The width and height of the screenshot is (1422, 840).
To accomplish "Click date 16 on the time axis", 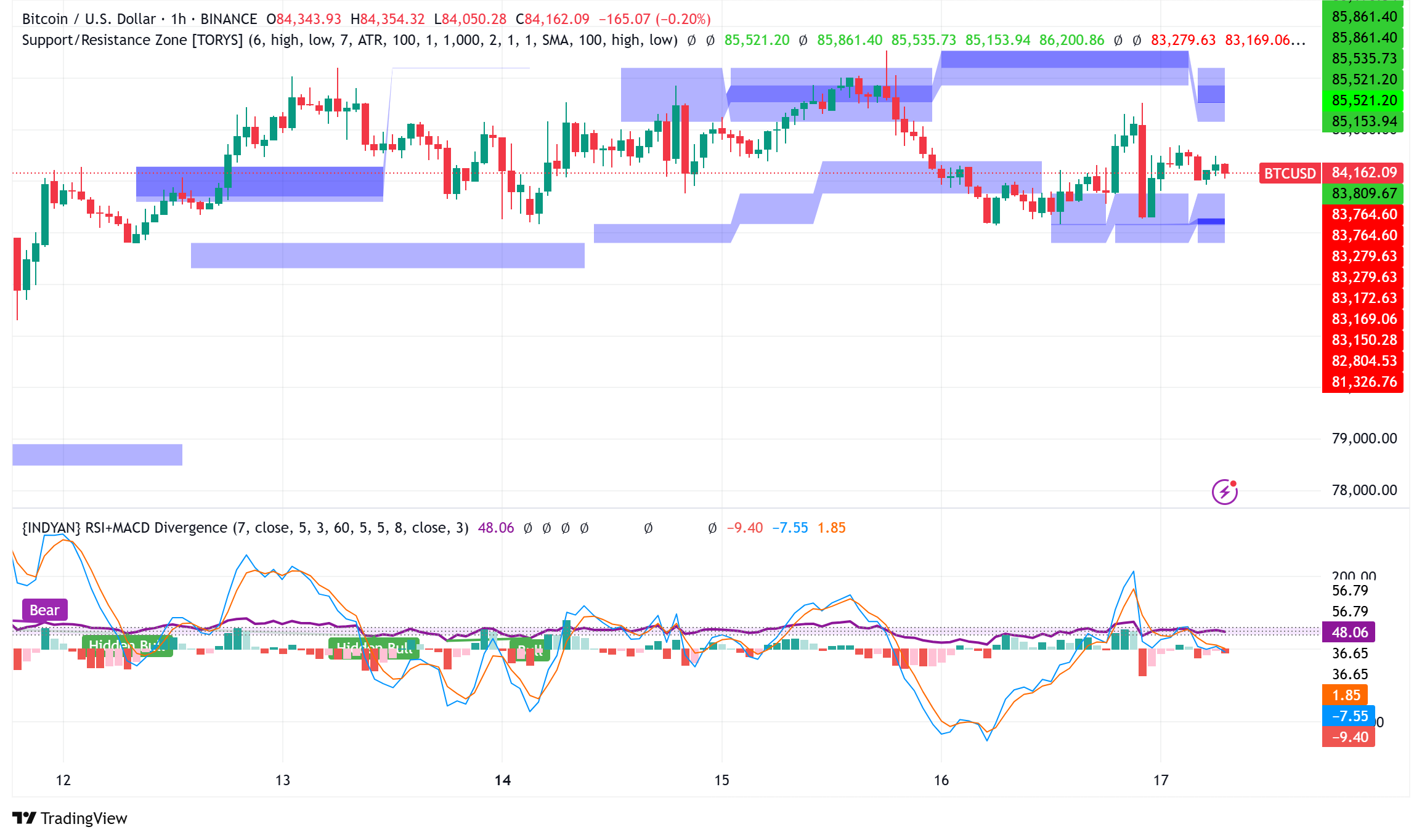I will (941, 780).
